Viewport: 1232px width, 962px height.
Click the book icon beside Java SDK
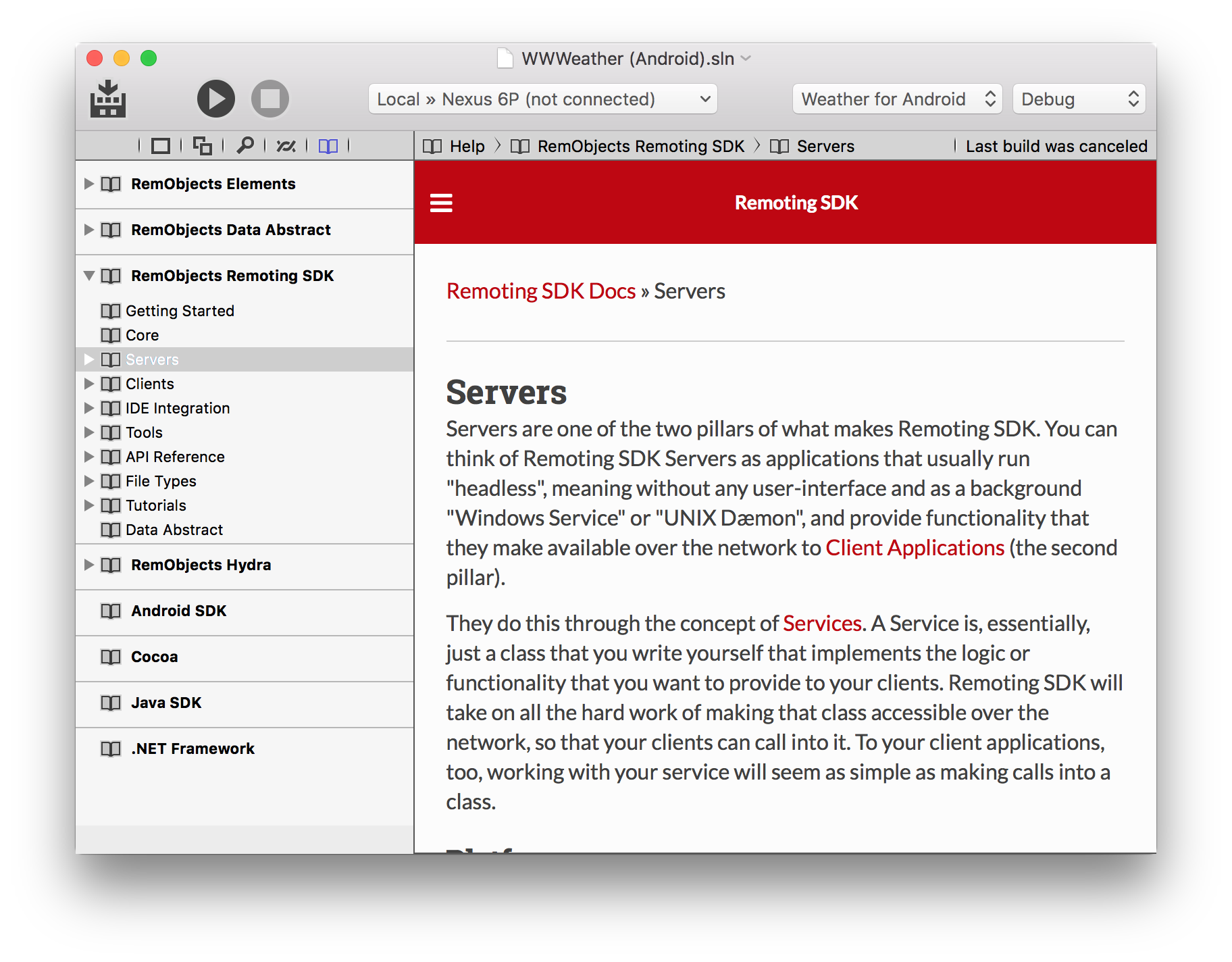pos(111,703)
